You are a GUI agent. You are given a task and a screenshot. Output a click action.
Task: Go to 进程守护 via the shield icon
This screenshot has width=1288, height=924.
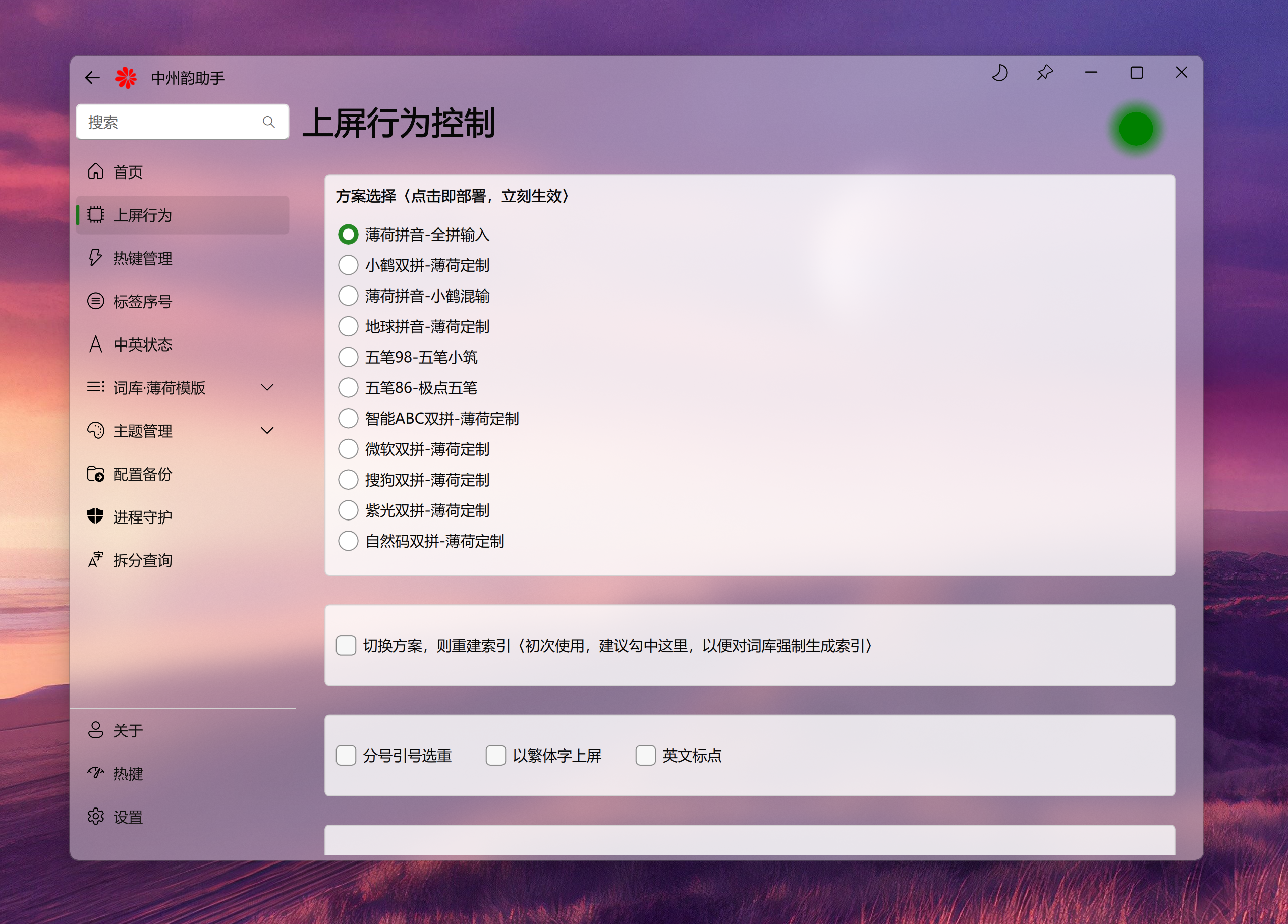[95, 516]
